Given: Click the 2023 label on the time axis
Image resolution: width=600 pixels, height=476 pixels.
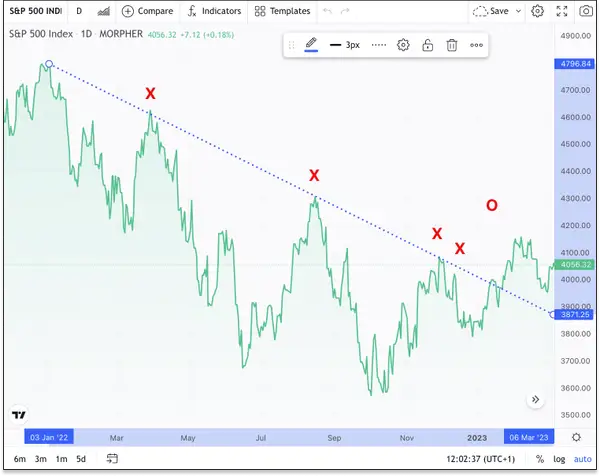Looking at the screenshot, I should pos(477,437).
